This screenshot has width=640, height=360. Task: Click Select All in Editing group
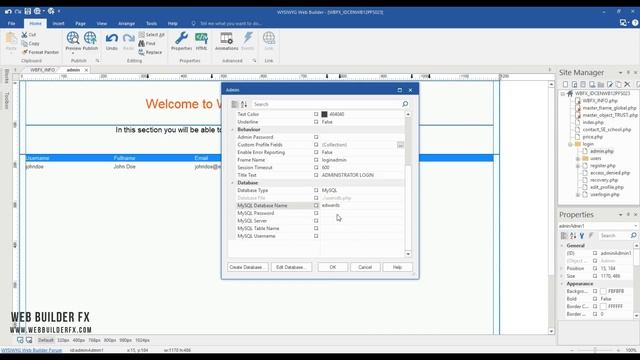pyautogui.click(x=151, y=35)
